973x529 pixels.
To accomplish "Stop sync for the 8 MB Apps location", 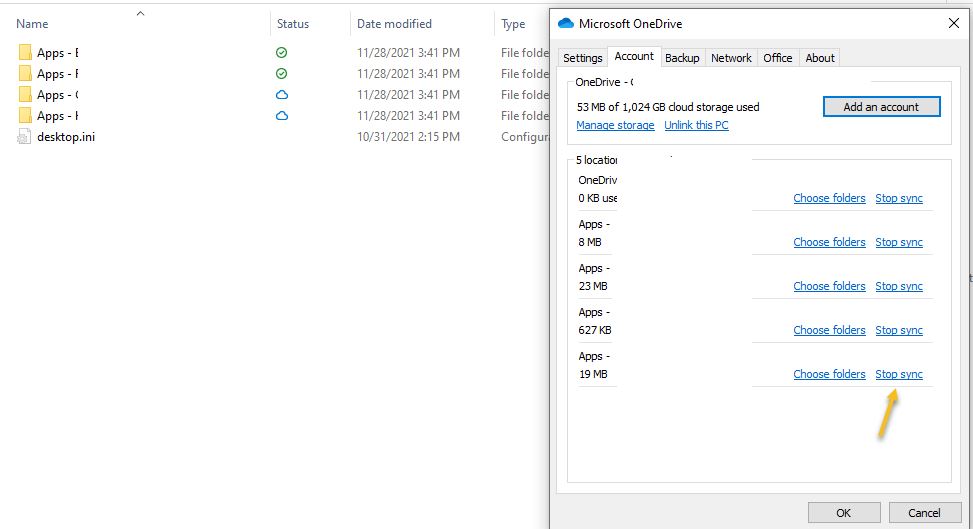I will pos(899,242).
